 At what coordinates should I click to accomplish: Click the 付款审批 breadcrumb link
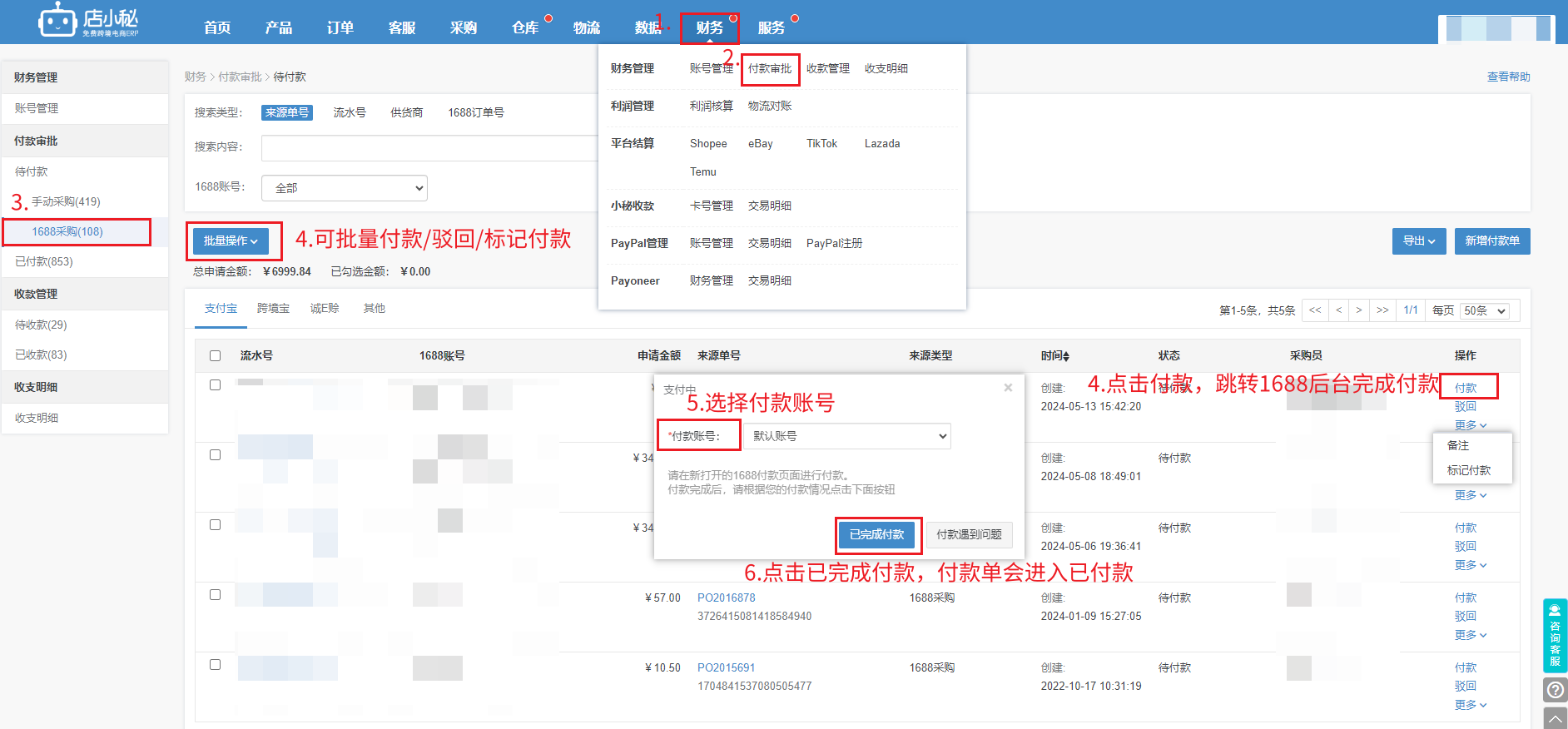pyautogui.click(x=240, y=77)
